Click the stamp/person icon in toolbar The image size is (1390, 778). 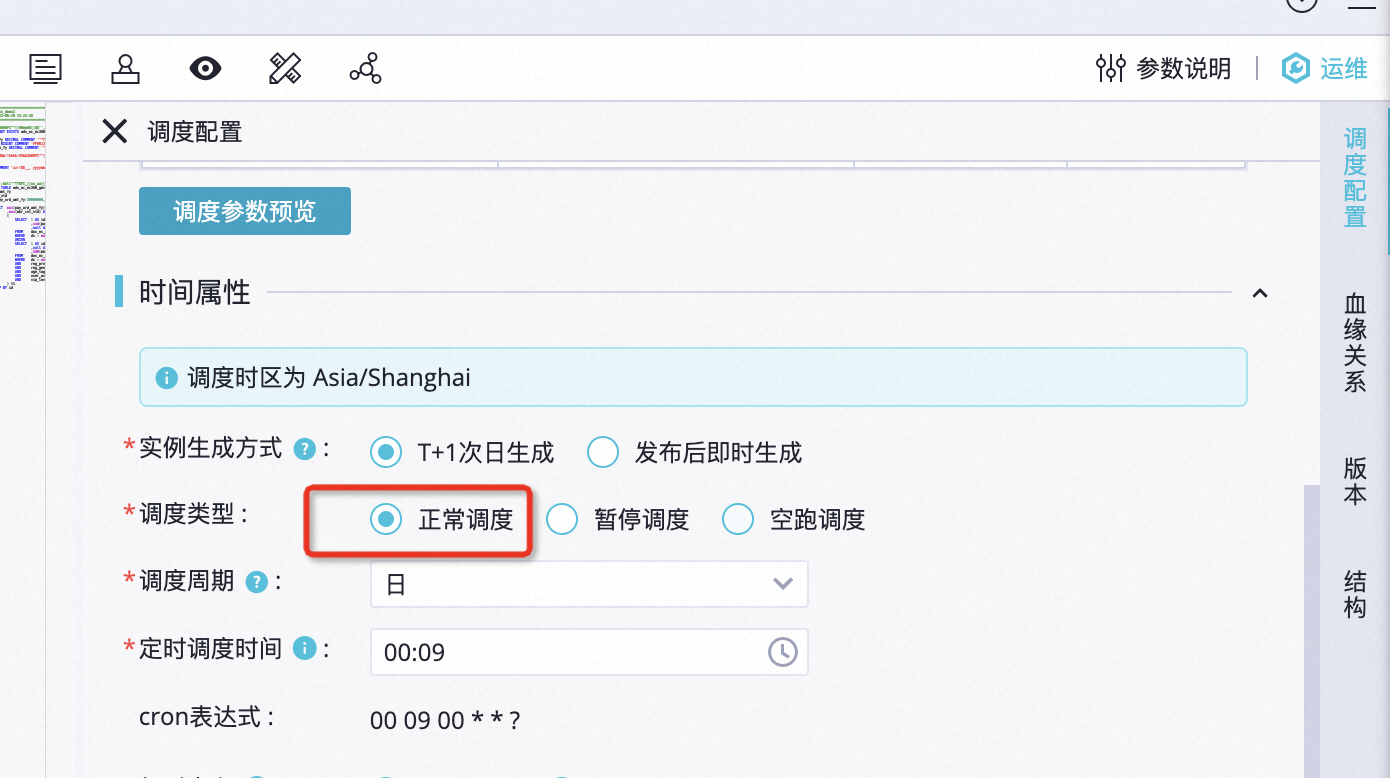125,69
